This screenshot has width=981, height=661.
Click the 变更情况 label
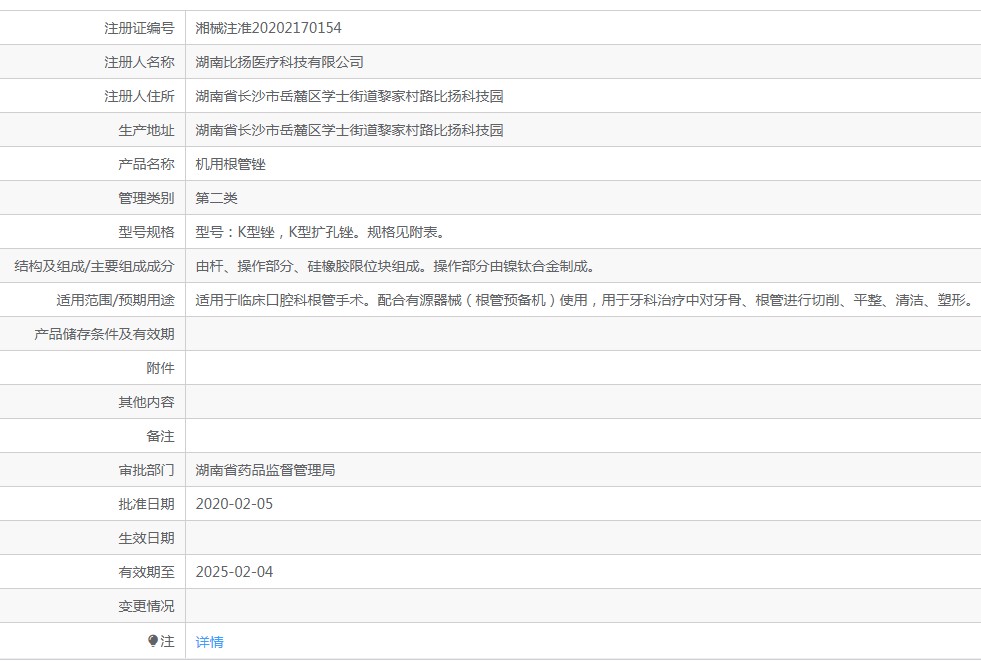tap(146, 606)
